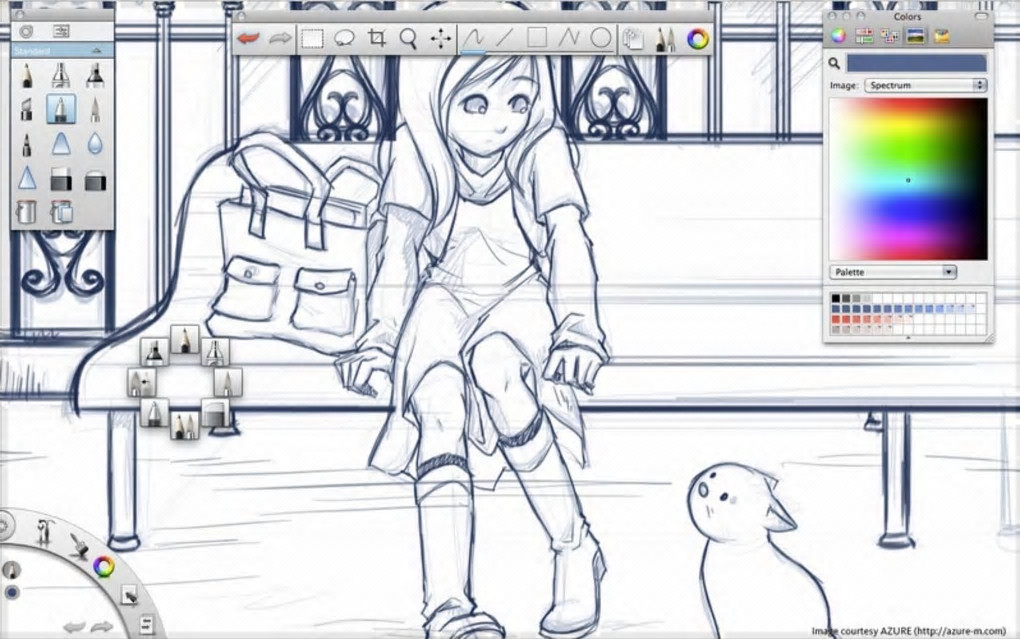Open the lagoon tools and views icon
The width and height of the screenshot is (1020, 639).
tap(44, 532)
